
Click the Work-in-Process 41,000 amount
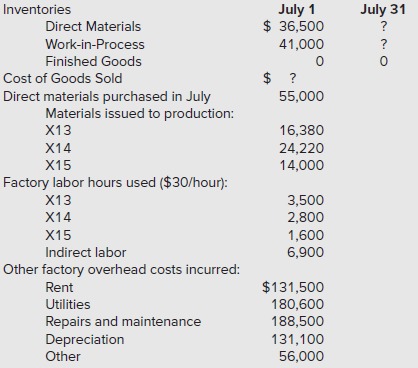[301, 44]
